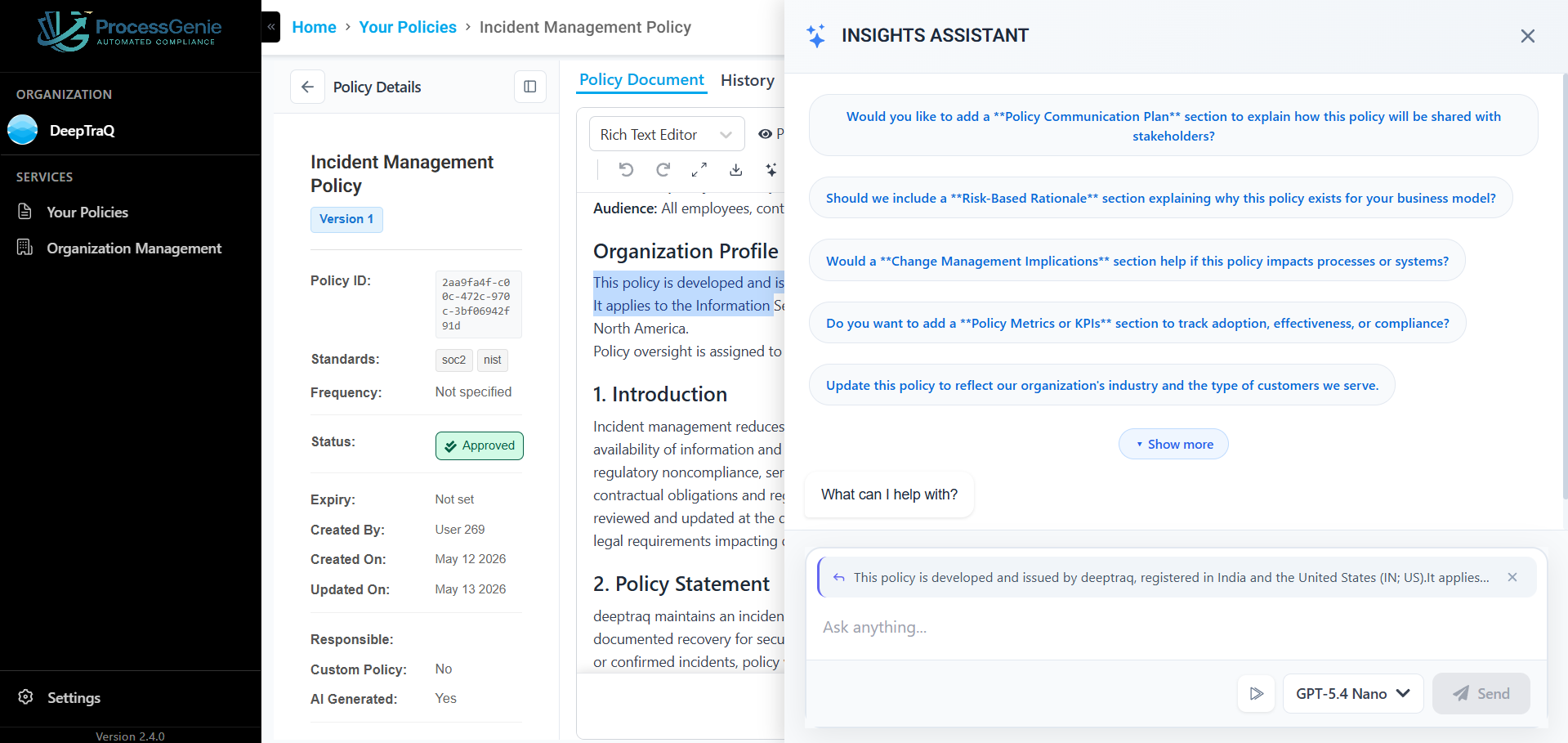This screenshot has height=743, width=1568.
Task: Go to Home breadcrumb
Action: tap(314, 27)
